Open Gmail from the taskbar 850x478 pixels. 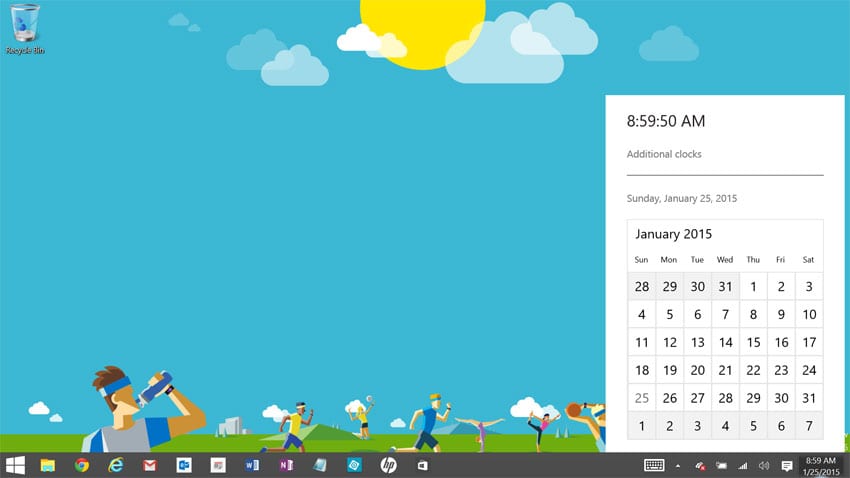[x=150, y=465]
